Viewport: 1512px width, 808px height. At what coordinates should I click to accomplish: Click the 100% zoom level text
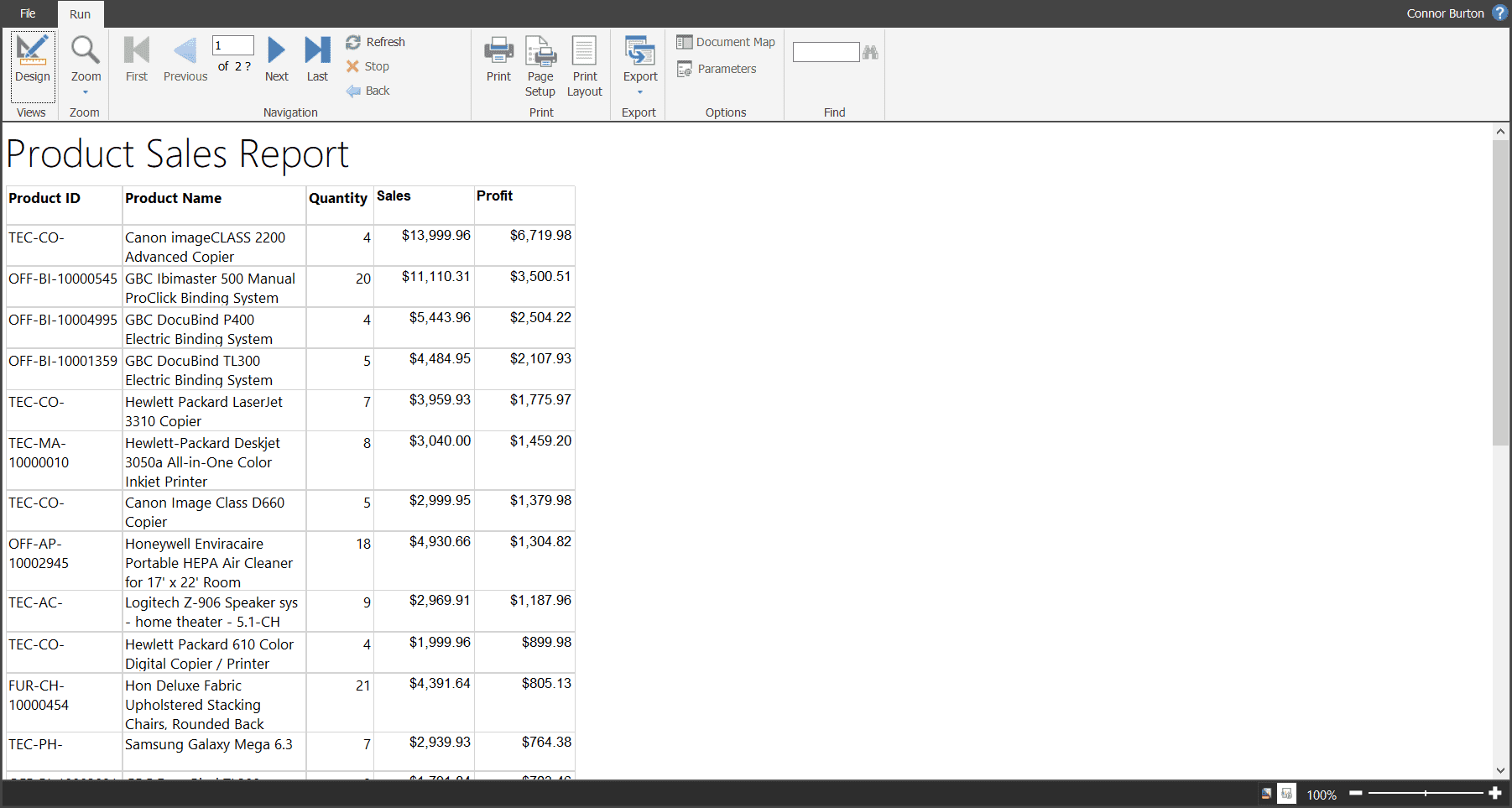coord(1321,795)
